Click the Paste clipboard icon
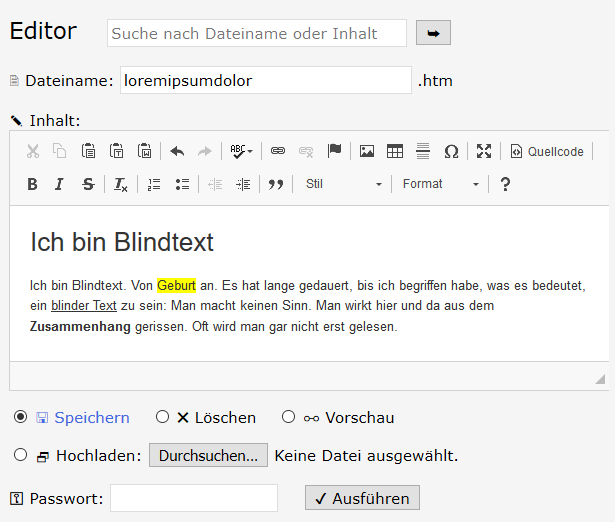615x522 pixels. [x=88, y=151]
